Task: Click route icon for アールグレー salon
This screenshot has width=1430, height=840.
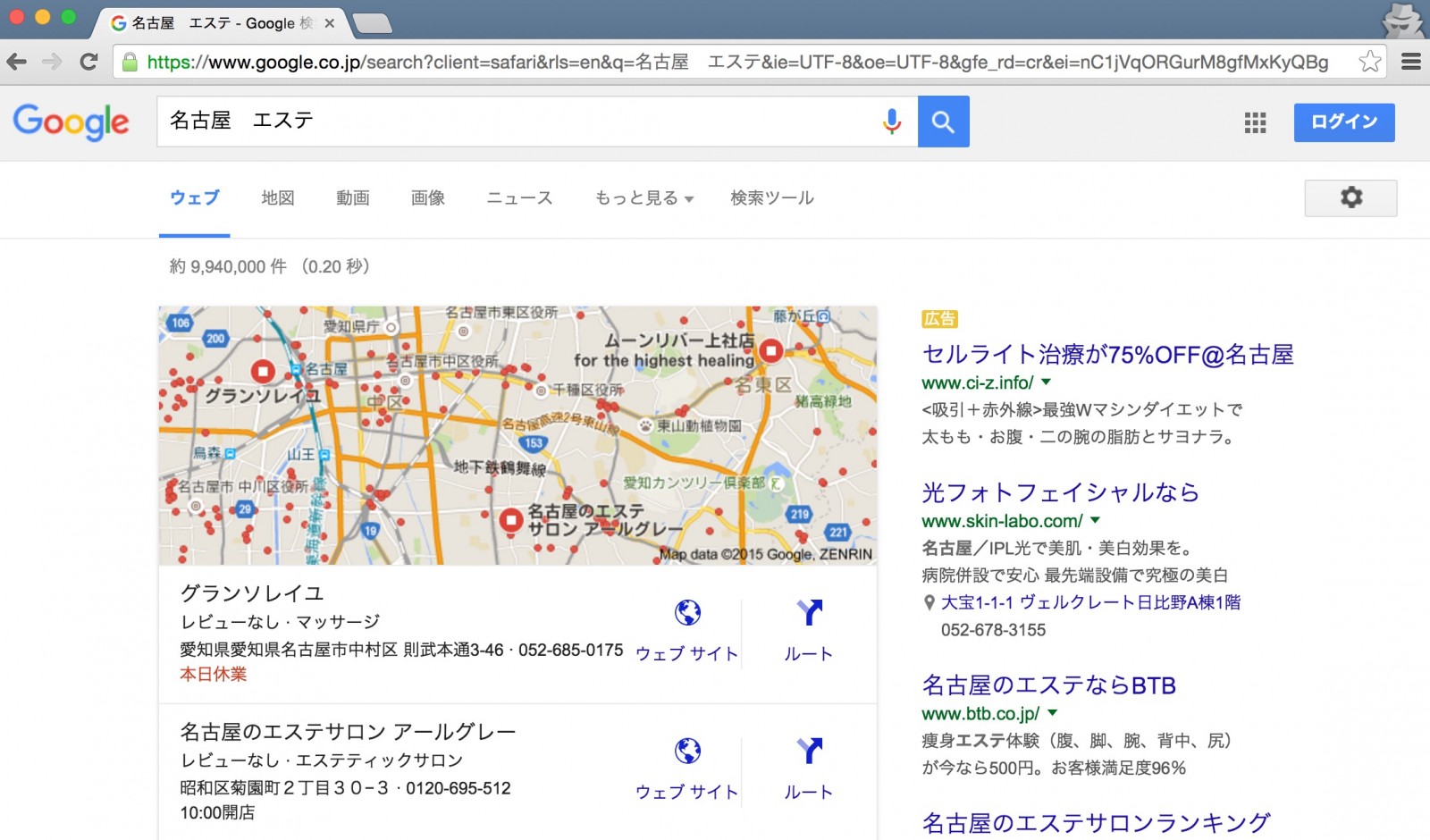Action: [809, 752]
